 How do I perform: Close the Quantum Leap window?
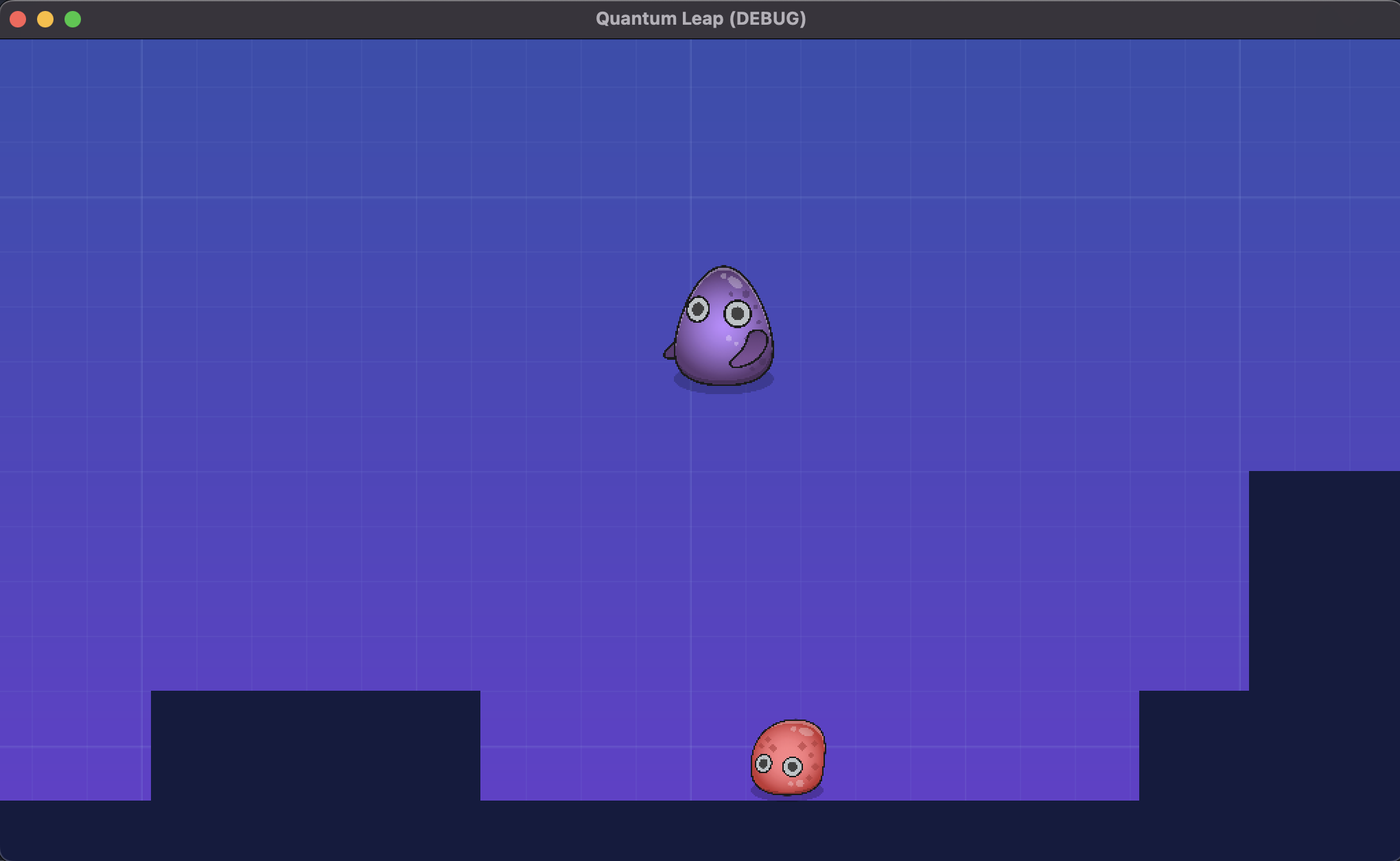point(18,19)
